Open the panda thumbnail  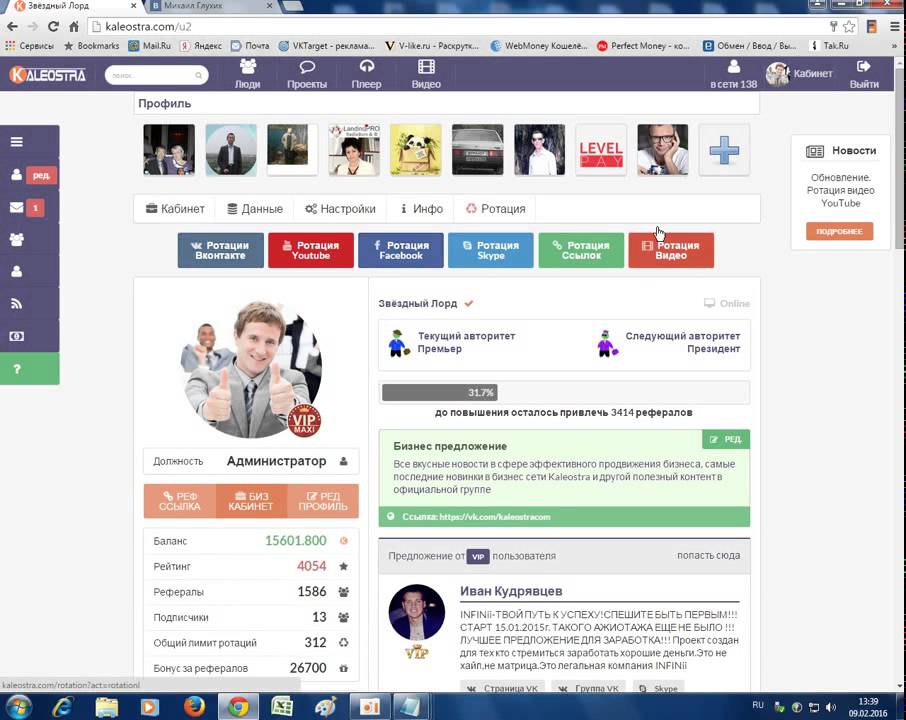click(x=416, y=150)
